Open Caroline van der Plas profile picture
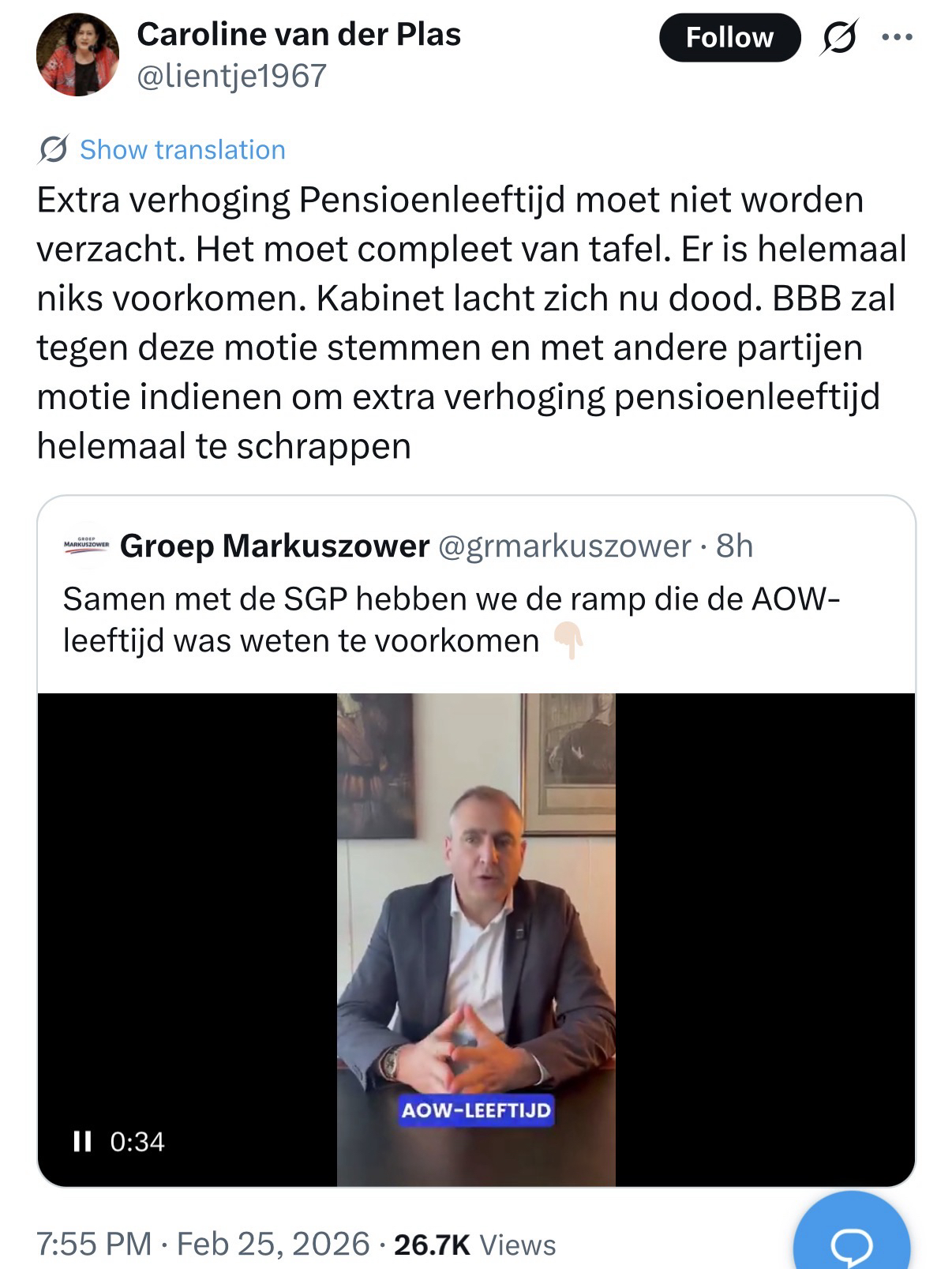 tap(77, 55)
